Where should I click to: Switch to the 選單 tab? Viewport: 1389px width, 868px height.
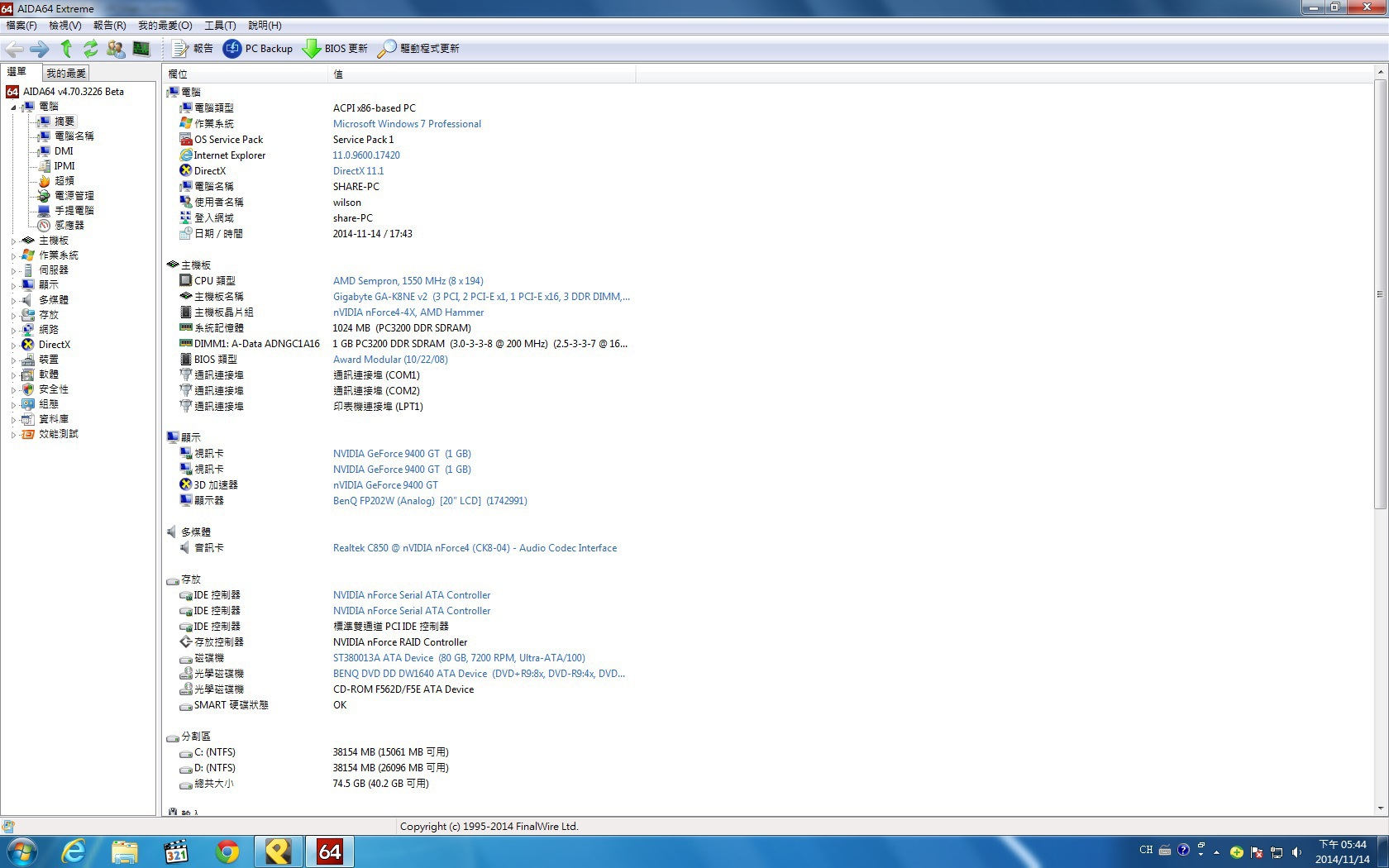17,72
